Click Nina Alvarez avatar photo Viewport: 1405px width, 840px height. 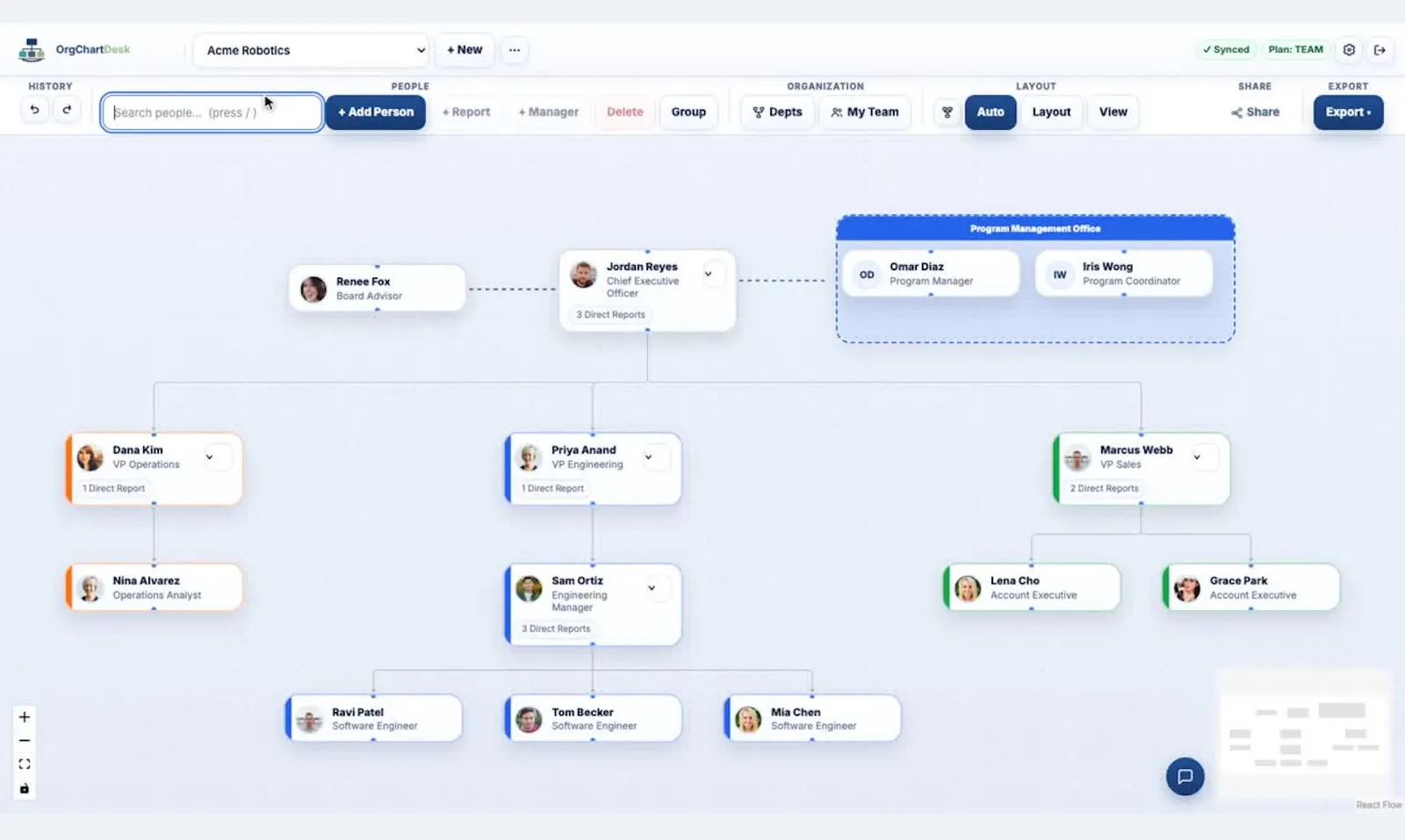90,588
